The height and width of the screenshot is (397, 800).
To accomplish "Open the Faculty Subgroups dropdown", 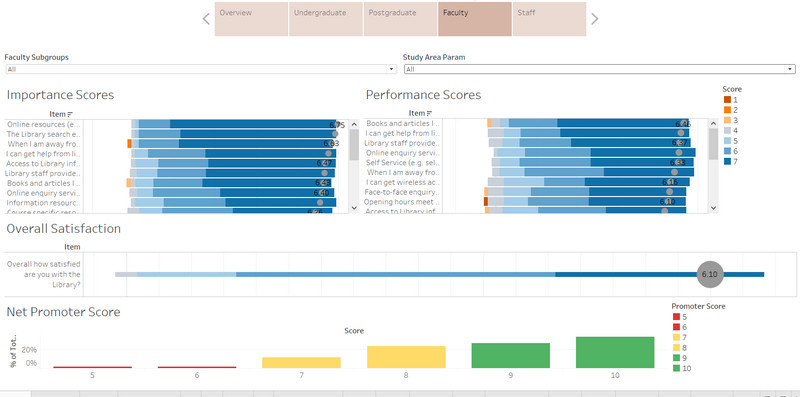I will coord(201,69).
